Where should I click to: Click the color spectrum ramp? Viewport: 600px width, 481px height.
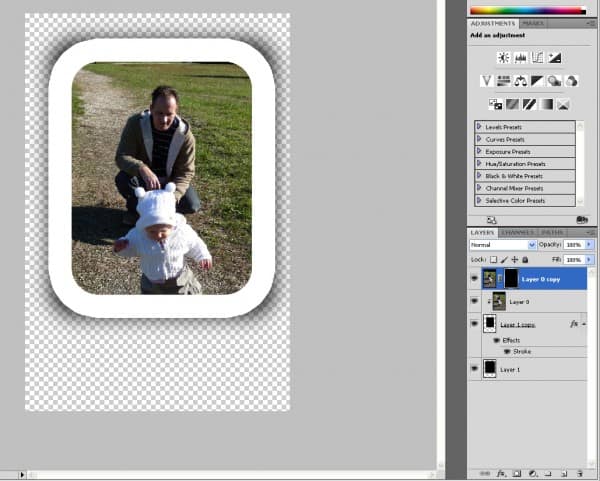[x=527, y=9]
